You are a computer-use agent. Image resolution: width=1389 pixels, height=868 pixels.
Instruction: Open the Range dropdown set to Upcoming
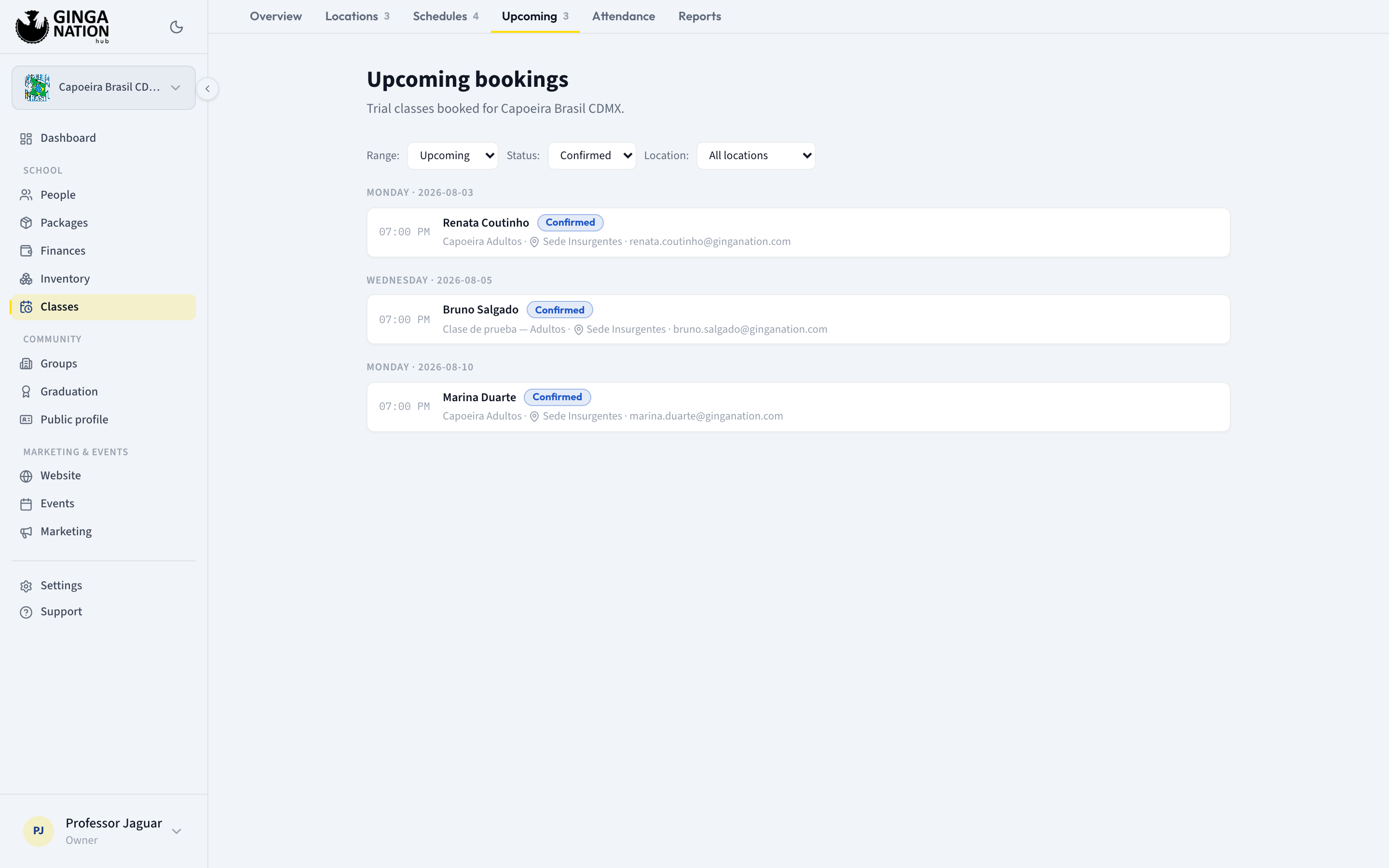coord(452,156)
